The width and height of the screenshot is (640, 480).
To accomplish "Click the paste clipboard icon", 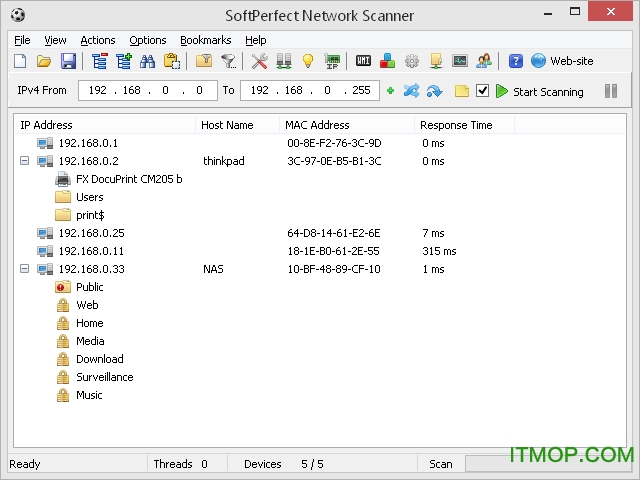I will click(x=171, y=61).
